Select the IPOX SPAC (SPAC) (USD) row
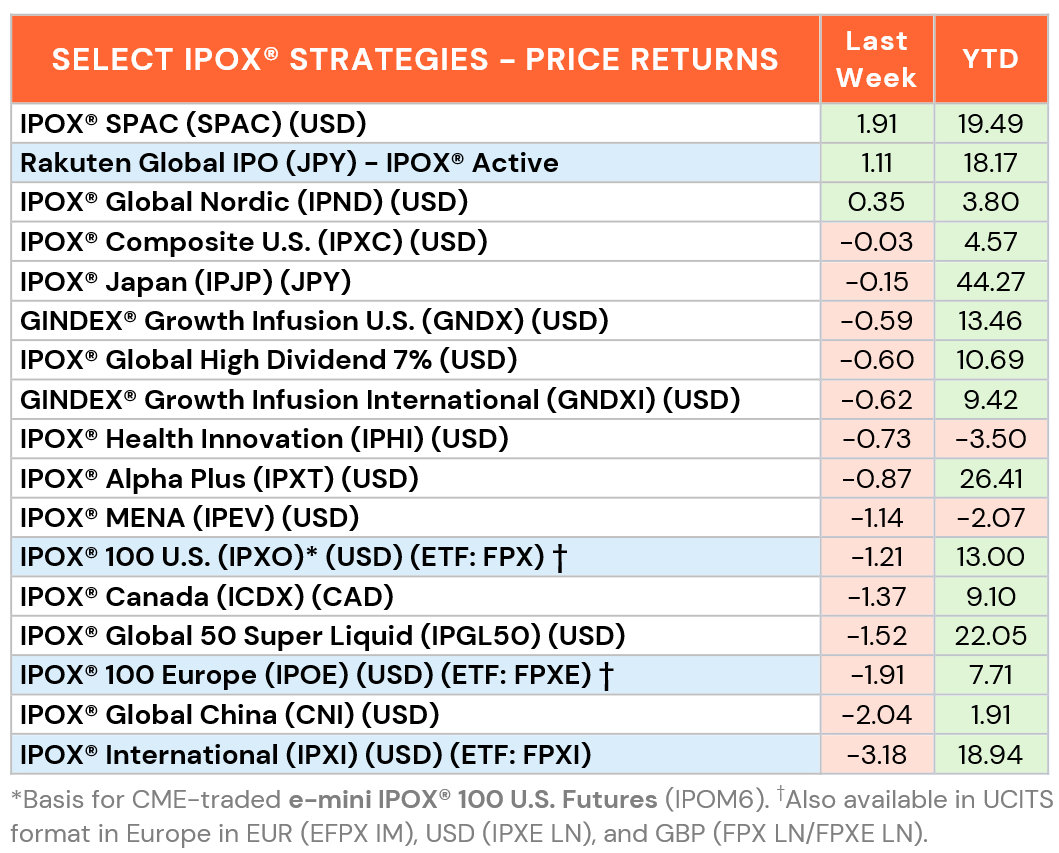This screenshot has width=1059, height=853. (530, 124)
